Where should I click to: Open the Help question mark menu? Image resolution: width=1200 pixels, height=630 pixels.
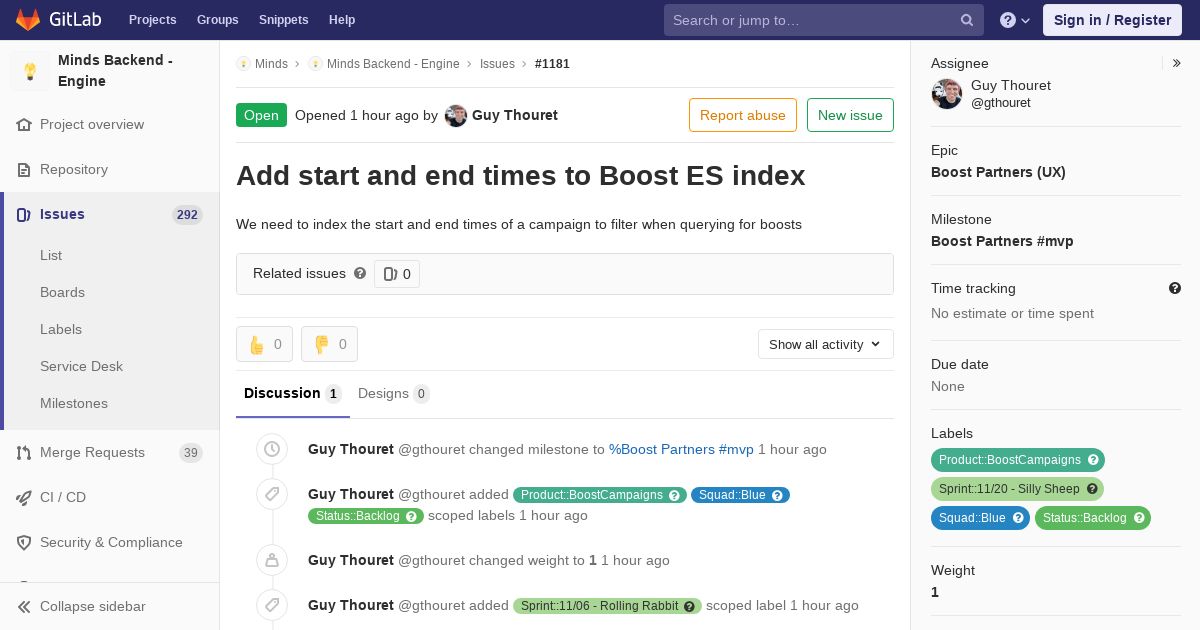pyautogui.click(x=1015, y=20)
